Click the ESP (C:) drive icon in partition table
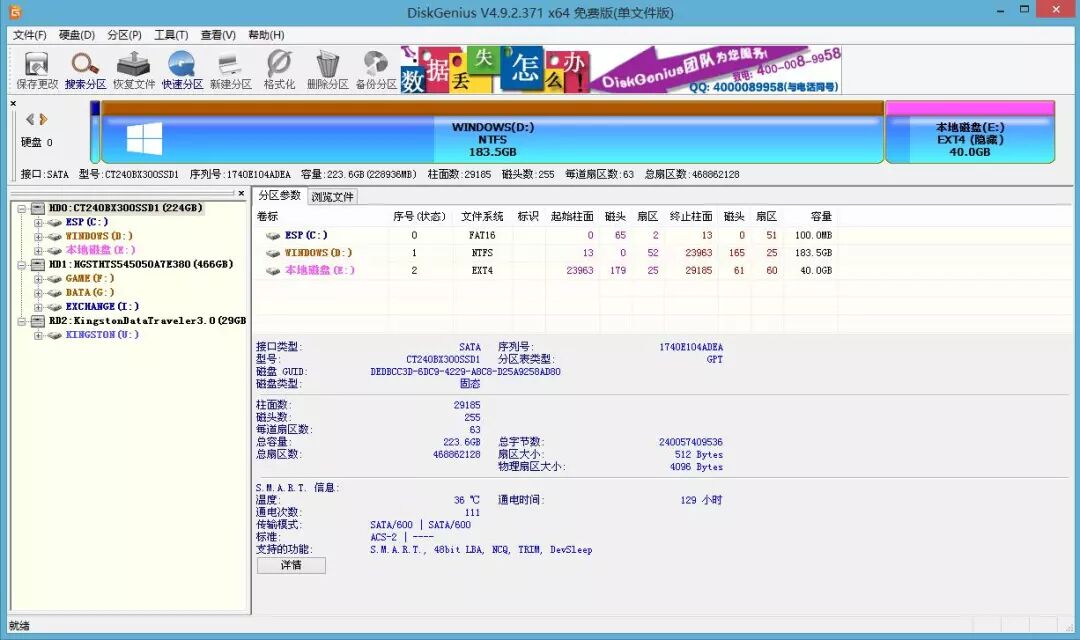The height and width of the screenshot is (640, 1080). [x=273, y=236]
